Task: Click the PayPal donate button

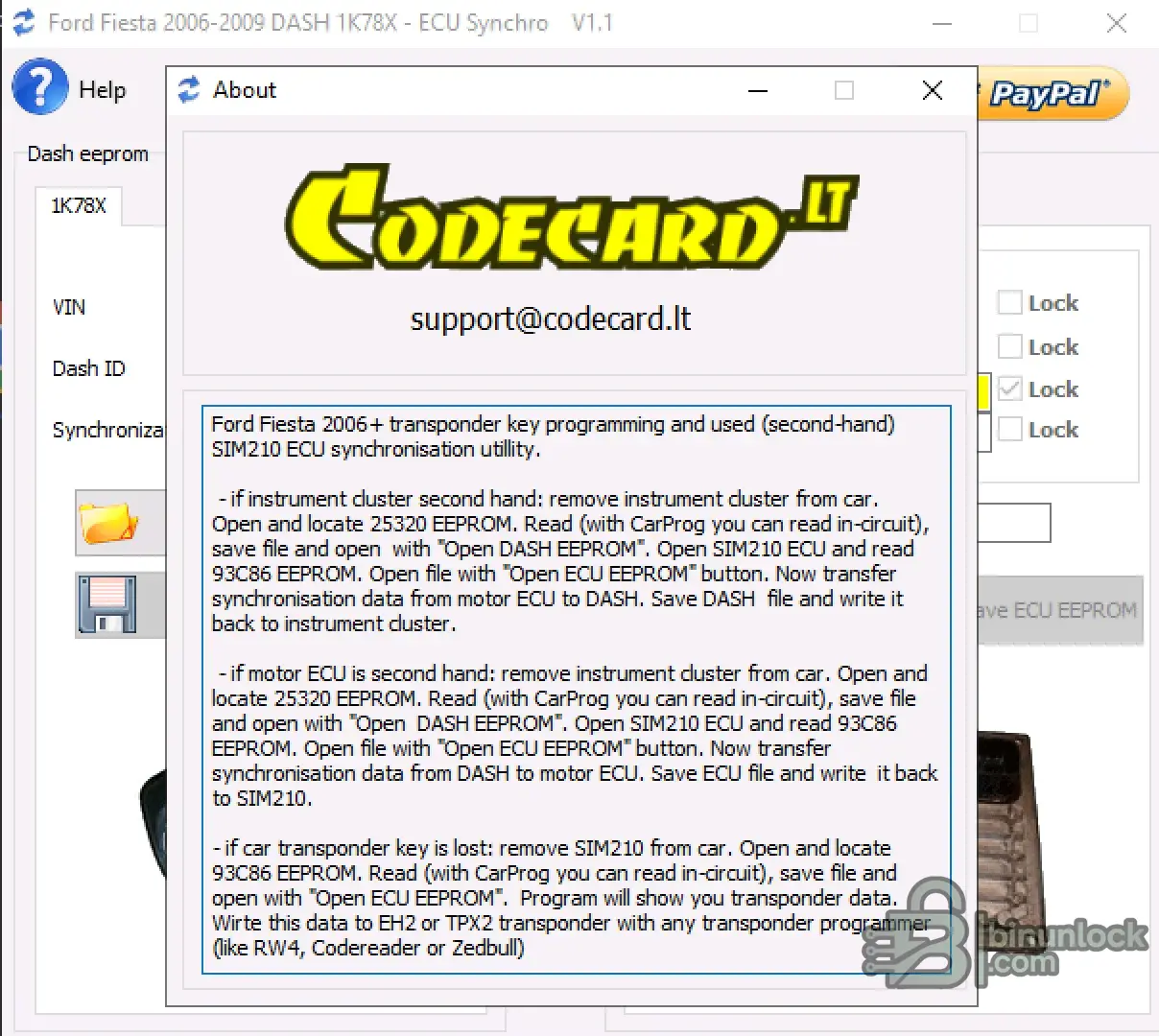Action: pyautogui.click(x=1053, y=94)
